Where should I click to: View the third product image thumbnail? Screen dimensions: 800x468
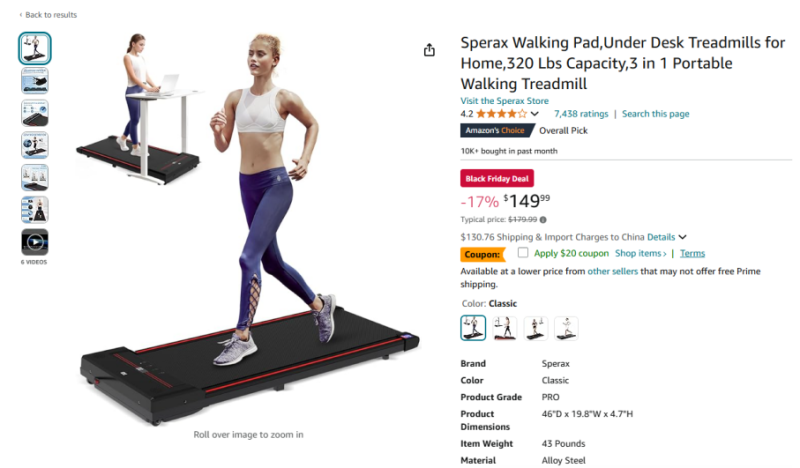point(35,113)
